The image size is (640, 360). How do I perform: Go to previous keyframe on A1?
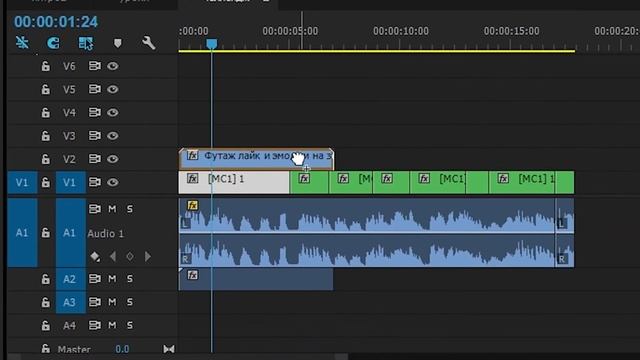point(113,257)
